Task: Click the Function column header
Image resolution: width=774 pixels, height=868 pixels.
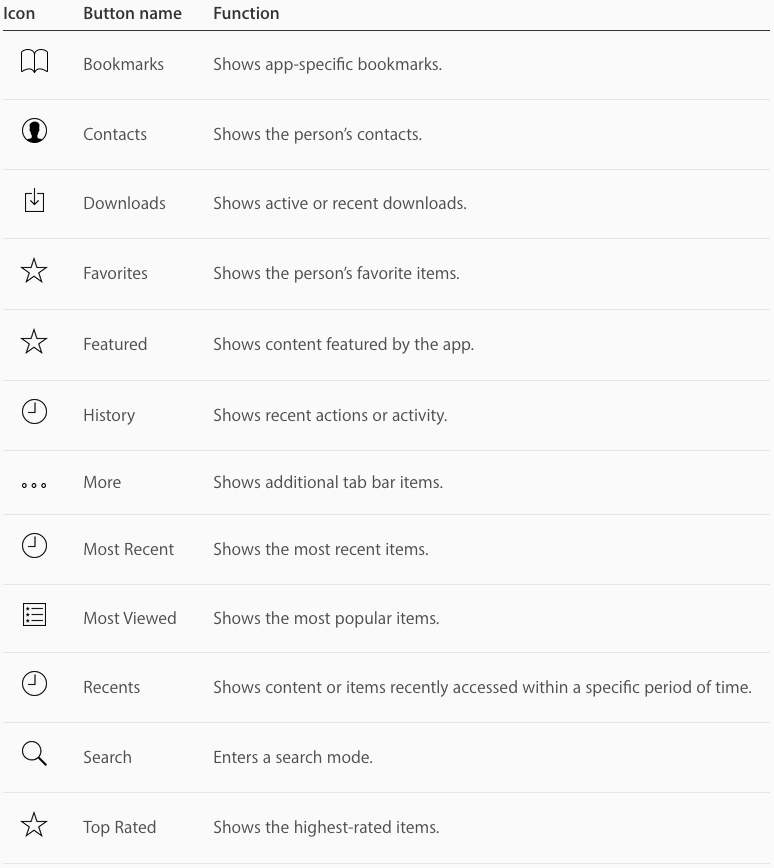Action: [246, 13]
